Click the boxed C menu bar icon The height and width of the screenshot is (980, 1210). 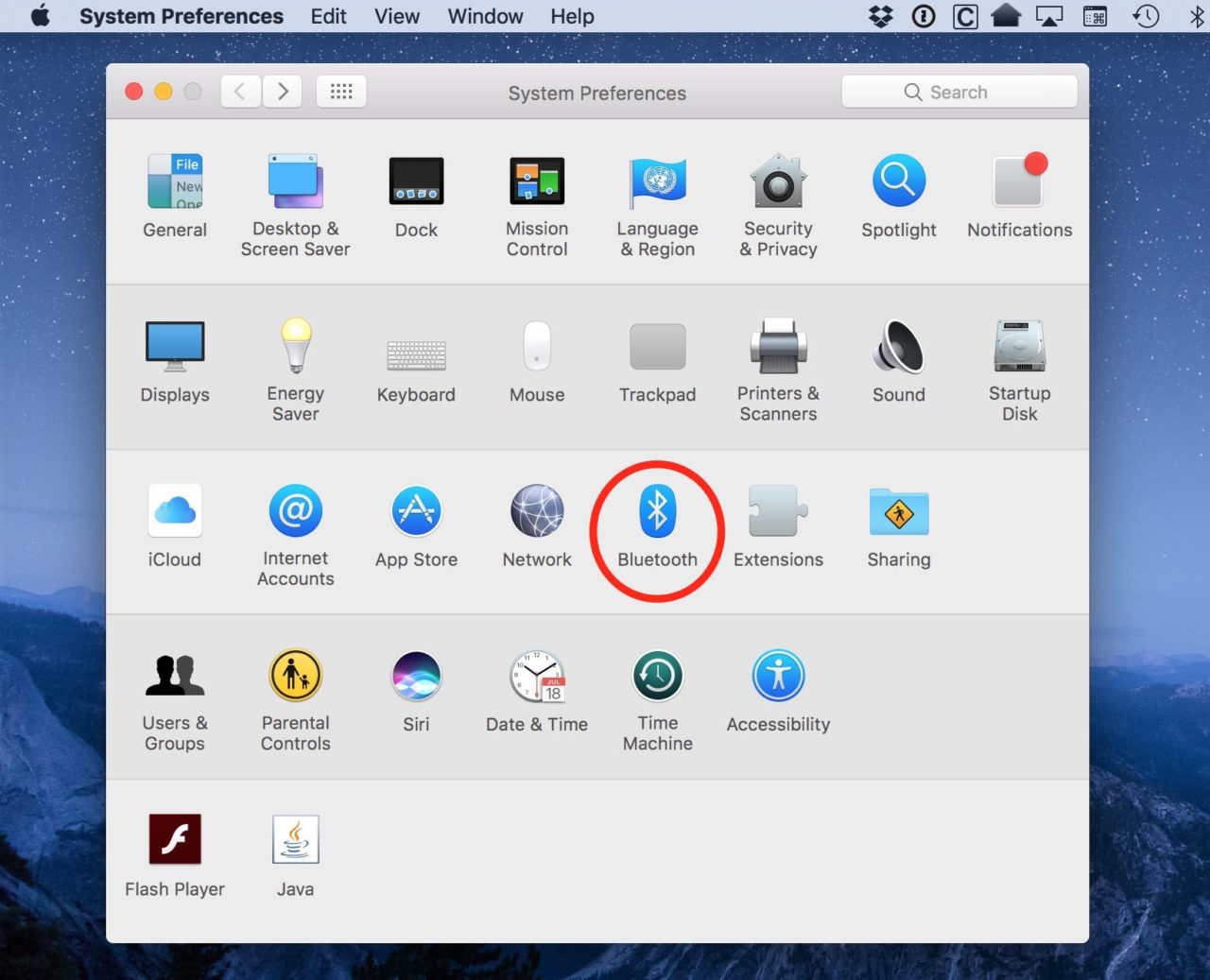point(965,17)
